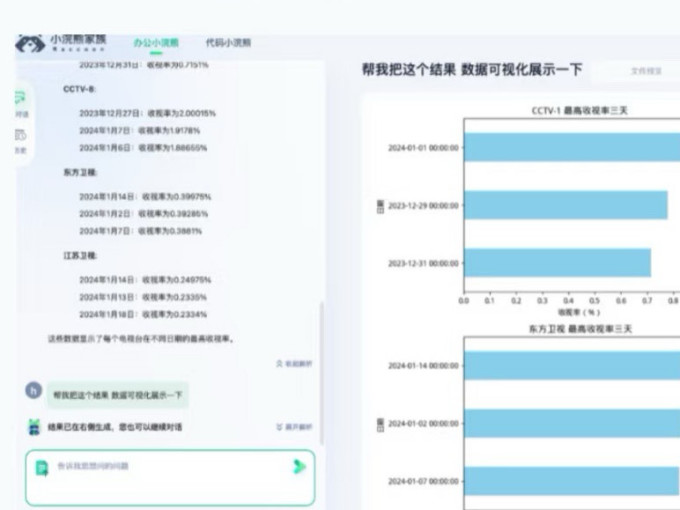680x510 pixels.
Task: Click the 东方卫视 最高收视率三天 chart title
Action: tap(580, 329)
